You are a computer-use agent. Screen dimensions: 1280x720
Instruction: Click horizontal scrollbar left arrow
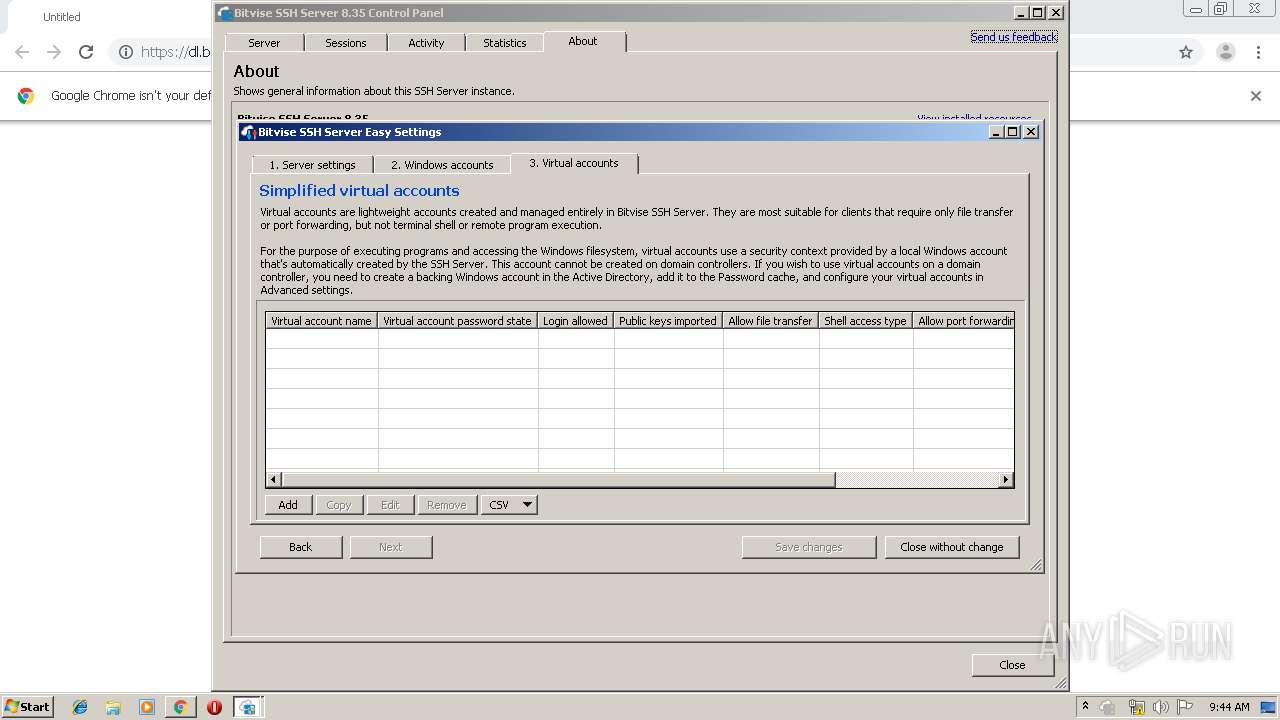274,480
